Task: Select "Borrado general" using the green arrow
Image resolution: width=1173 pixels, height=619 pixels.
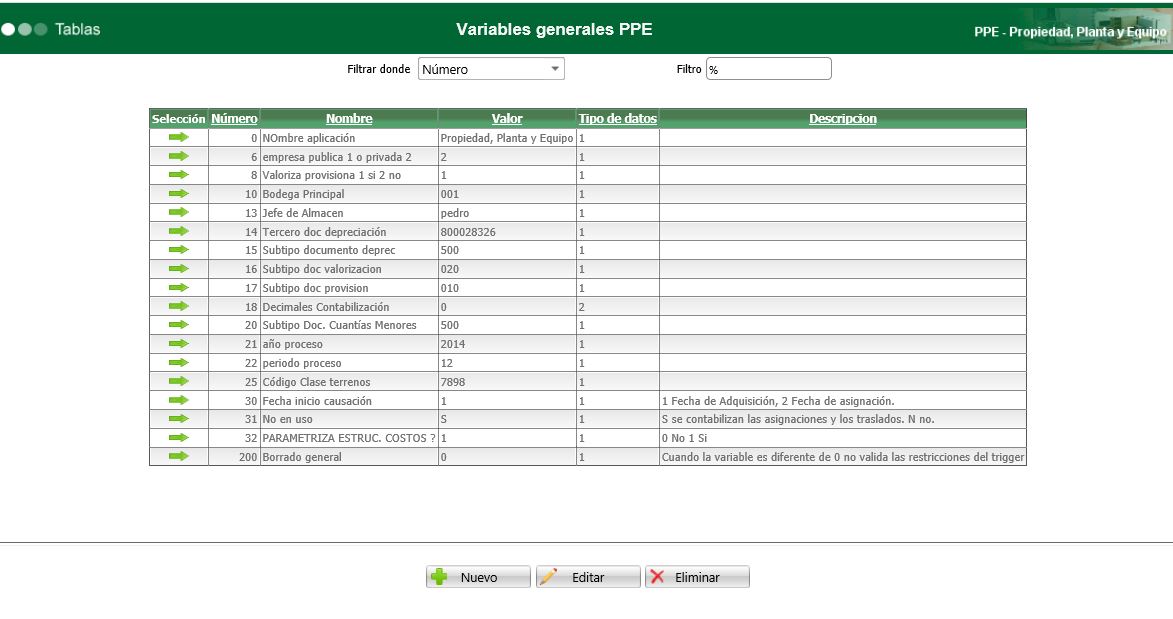Action: (178, 456)
